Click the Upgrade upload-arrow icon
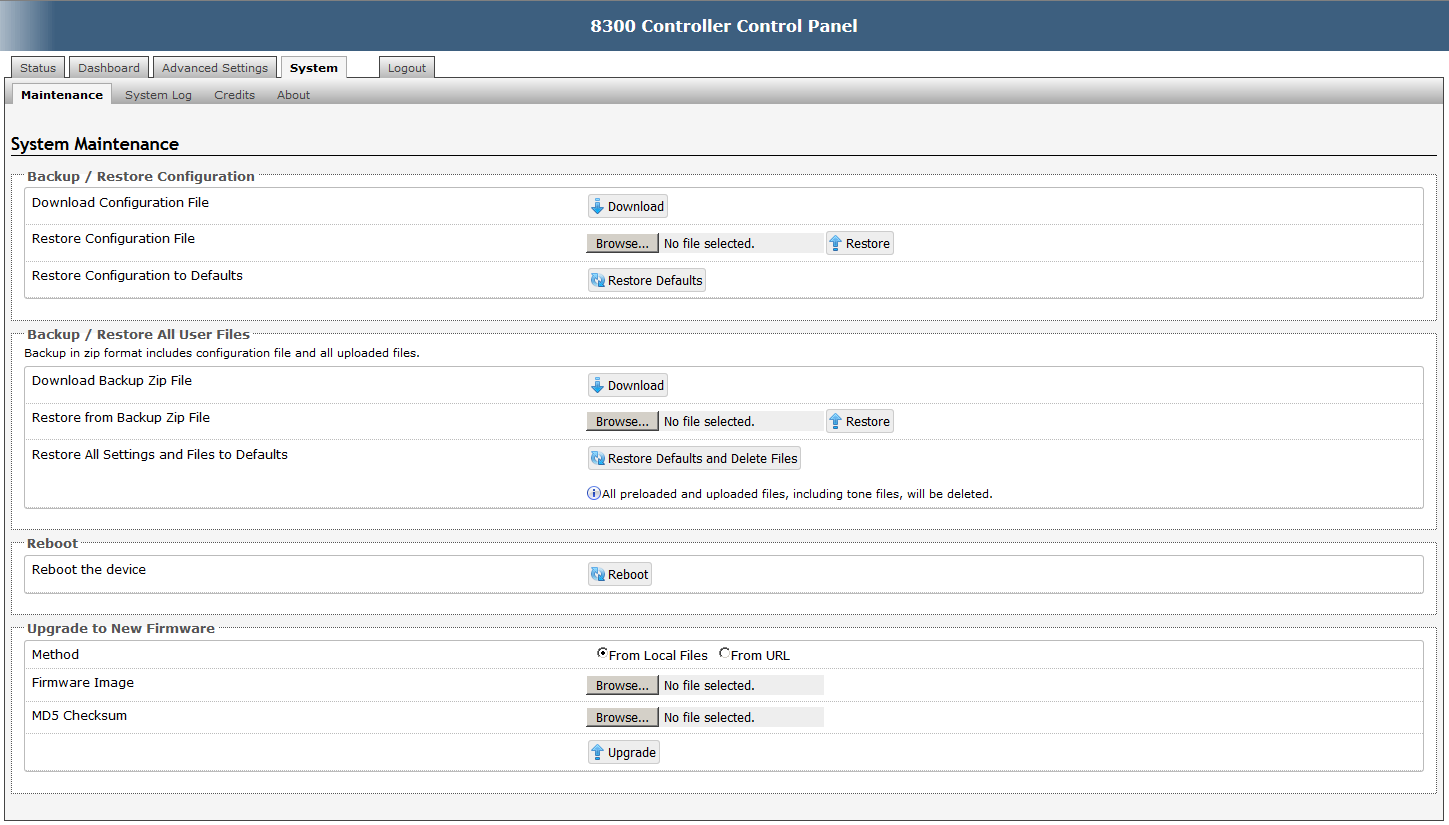The height and width of the screenshot is (825, 1449). pos(600,751)
